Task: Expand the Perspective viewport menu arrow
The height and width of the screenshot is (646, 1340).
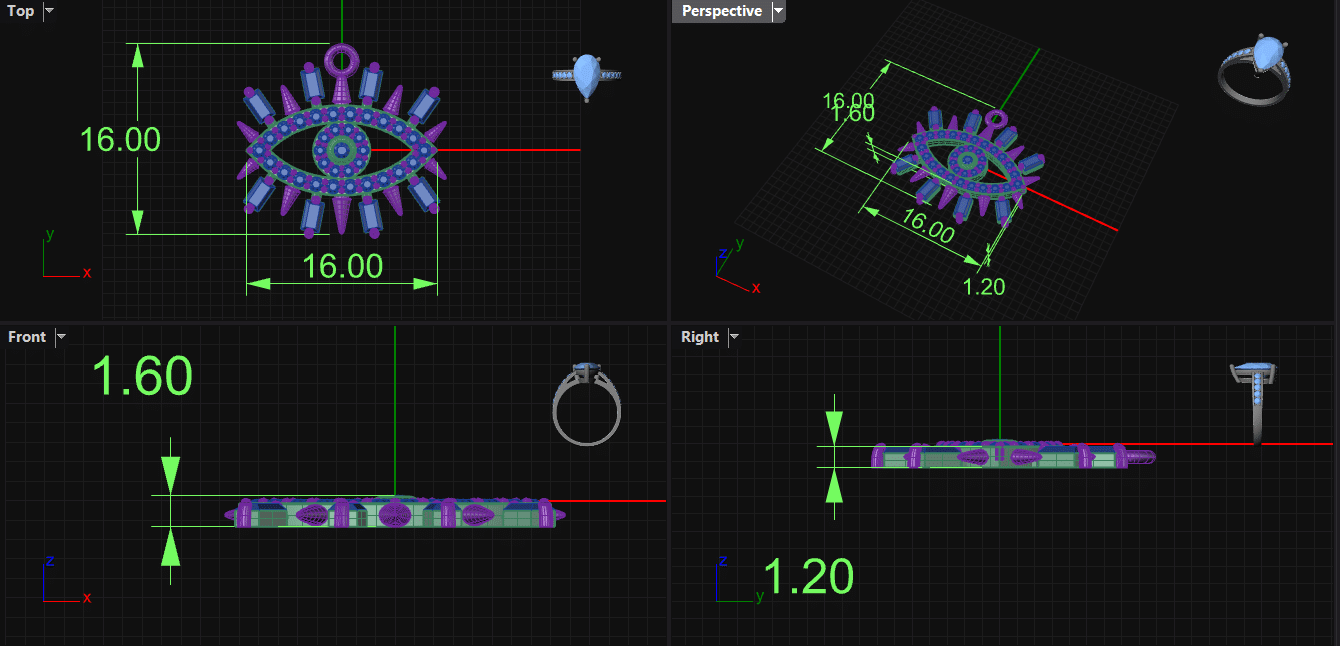Action: click(779, 11)
